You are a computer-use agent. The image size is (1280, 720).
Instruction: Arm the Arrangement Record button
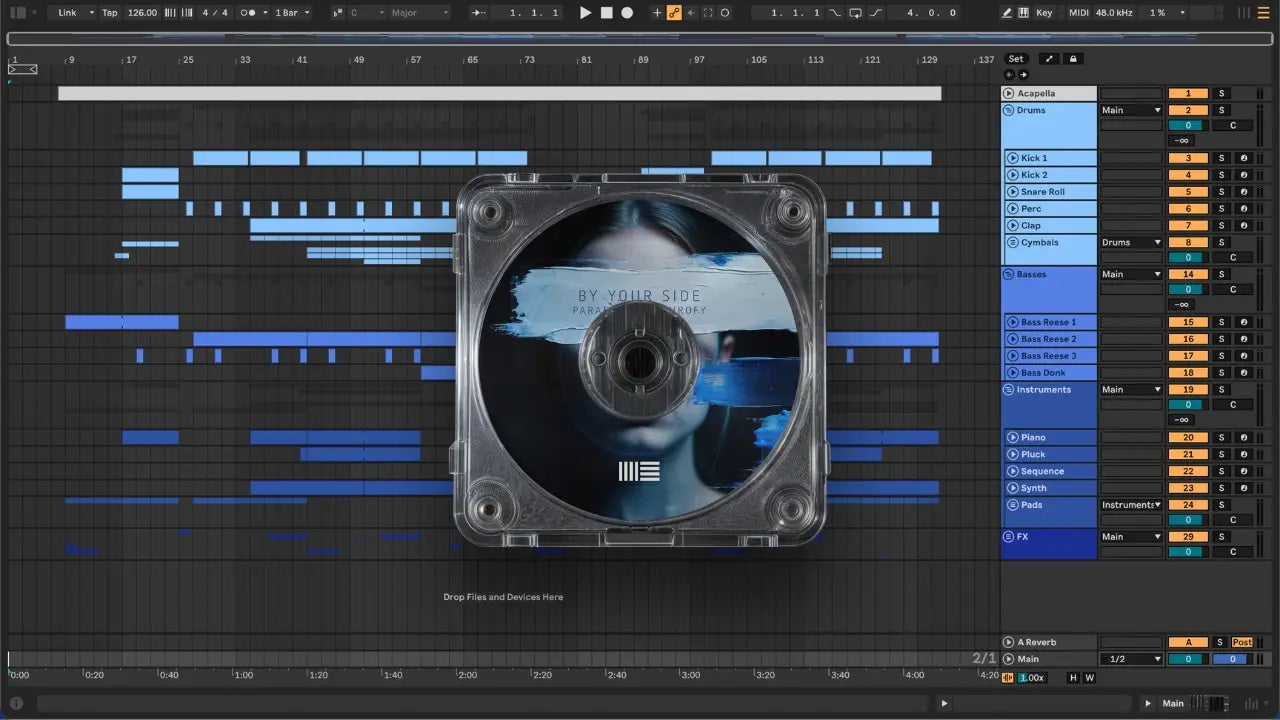click(627, 13)
